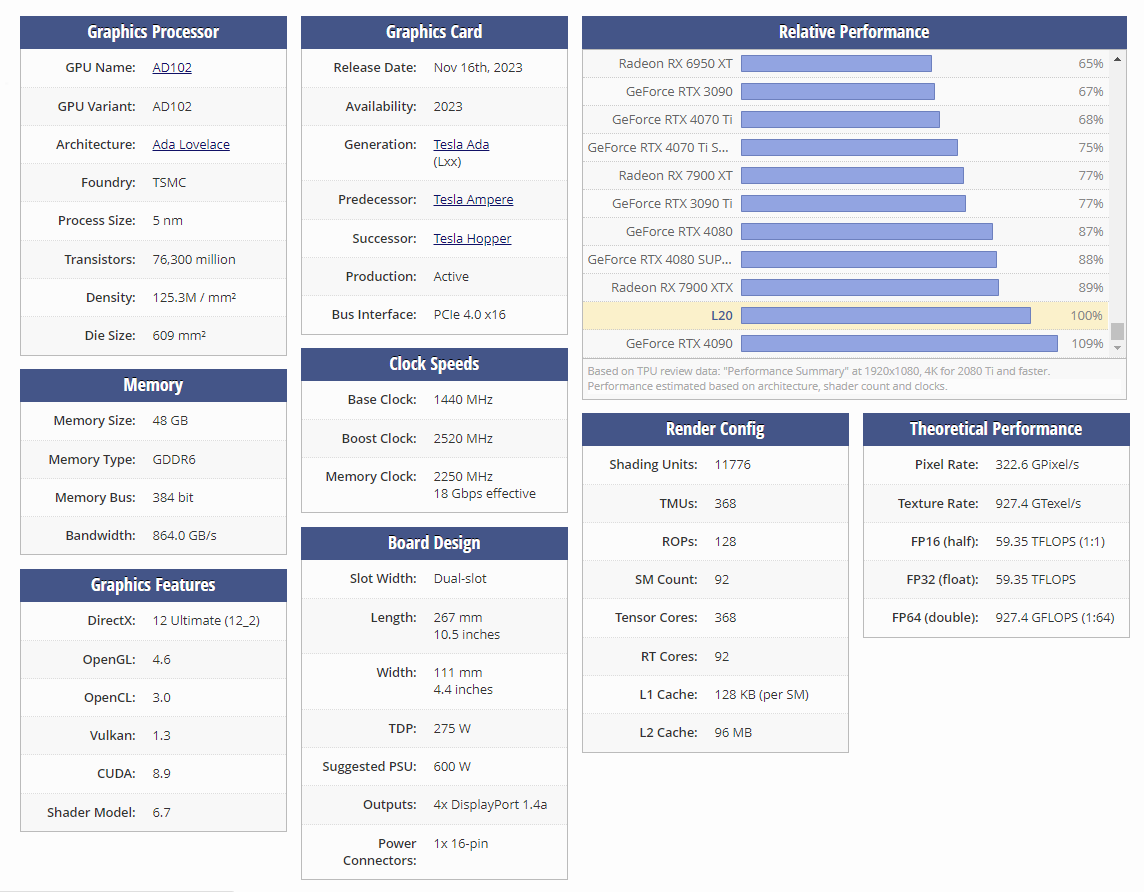
Task: Click the Shader Model value 6.7
Action: (x=161, y=813)
